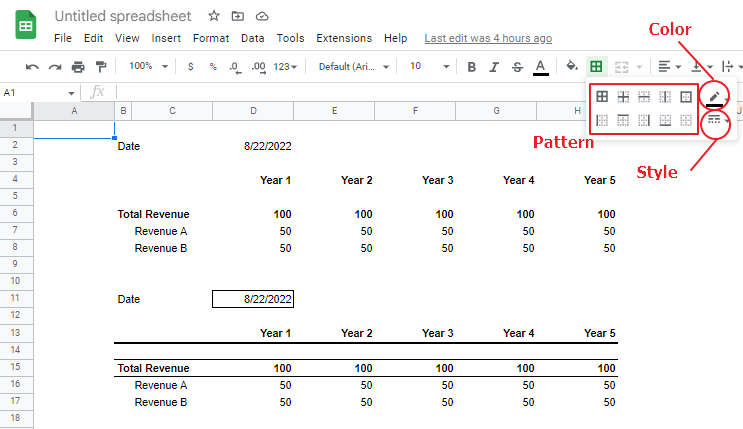Viewport: 743px width, 429px height.
Task: Format as currency with dollar icon
Action: [190, 67]
